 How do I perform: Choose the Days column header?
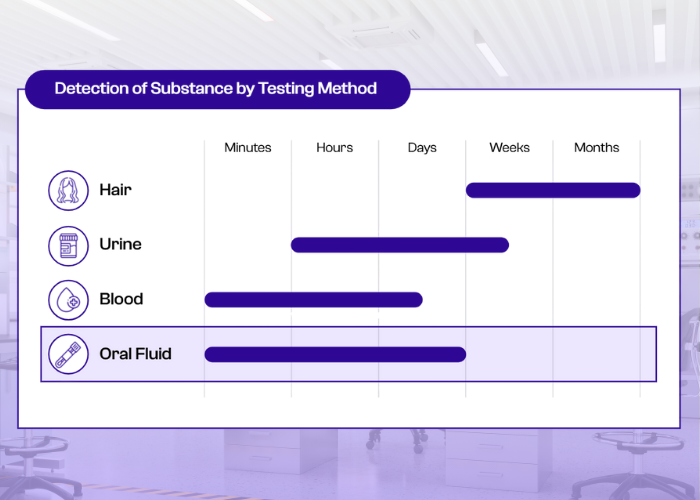(422, 148)
